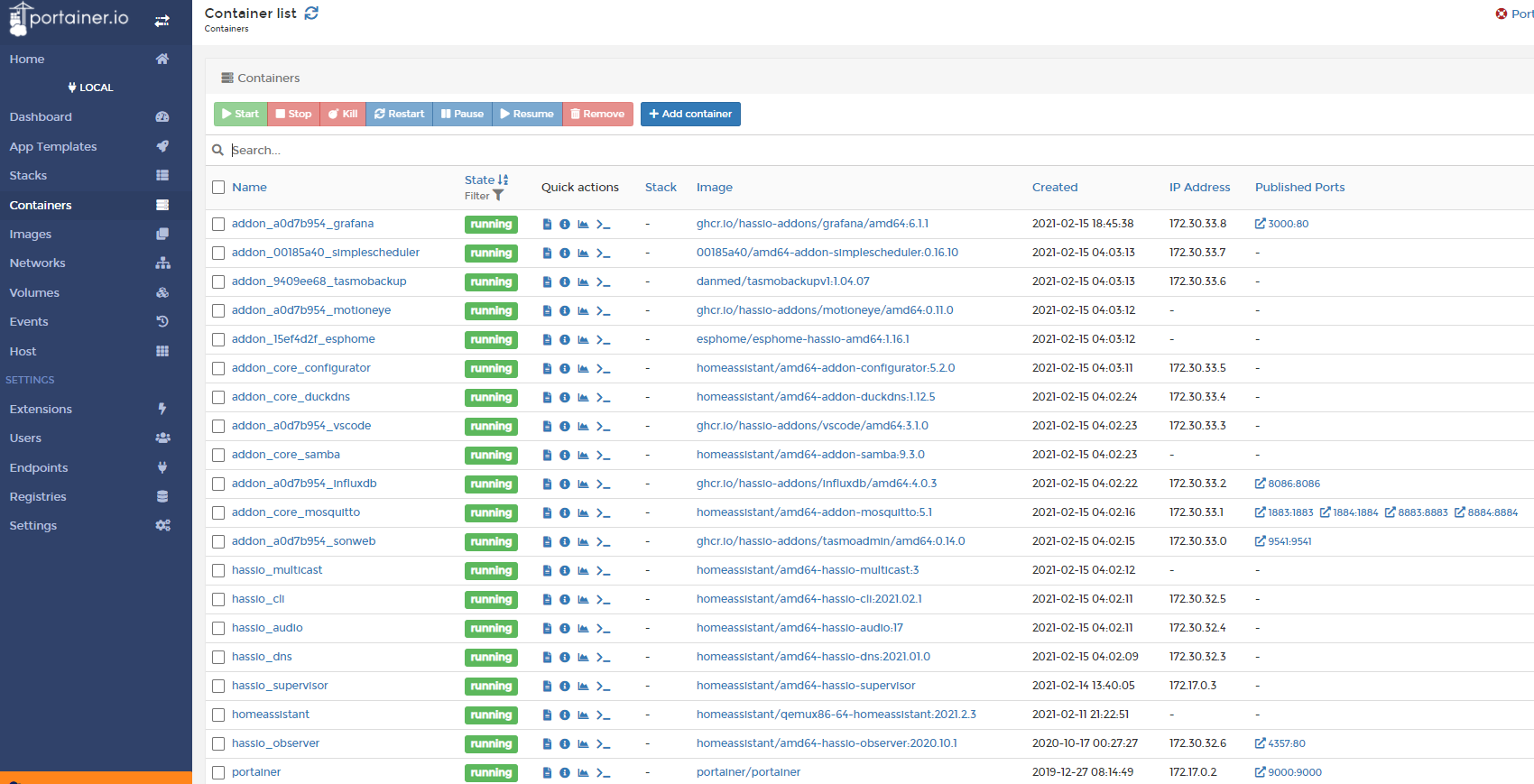Sort containers by State column
1534x784 pixels.
pos(486,180)
